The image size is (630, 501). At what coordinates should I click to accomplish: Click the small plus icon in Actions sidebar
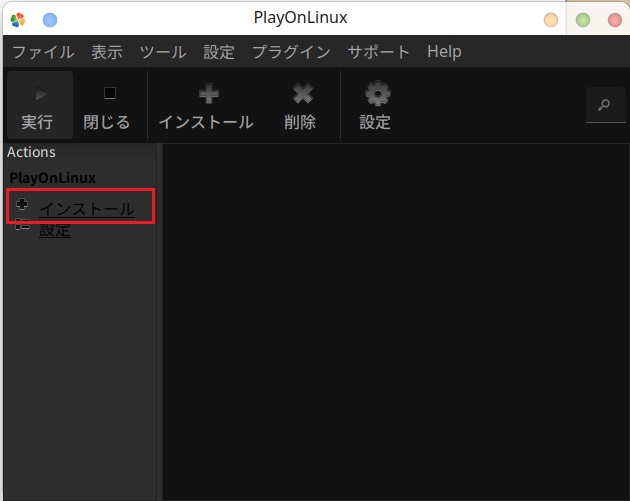click(x=22, y=205)
